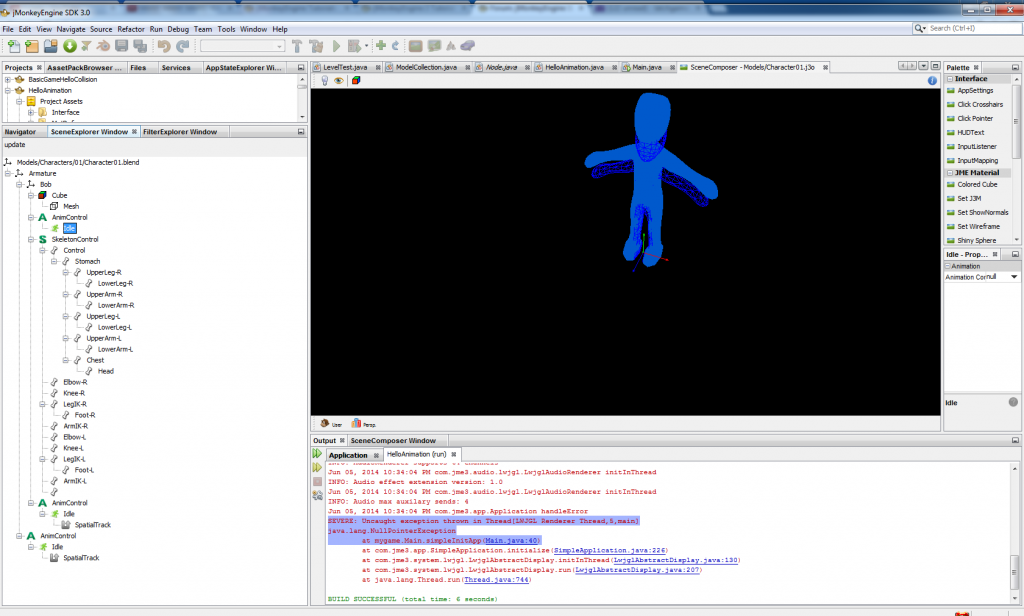Collapse the Chest bone expander

(x=66, y=360)
